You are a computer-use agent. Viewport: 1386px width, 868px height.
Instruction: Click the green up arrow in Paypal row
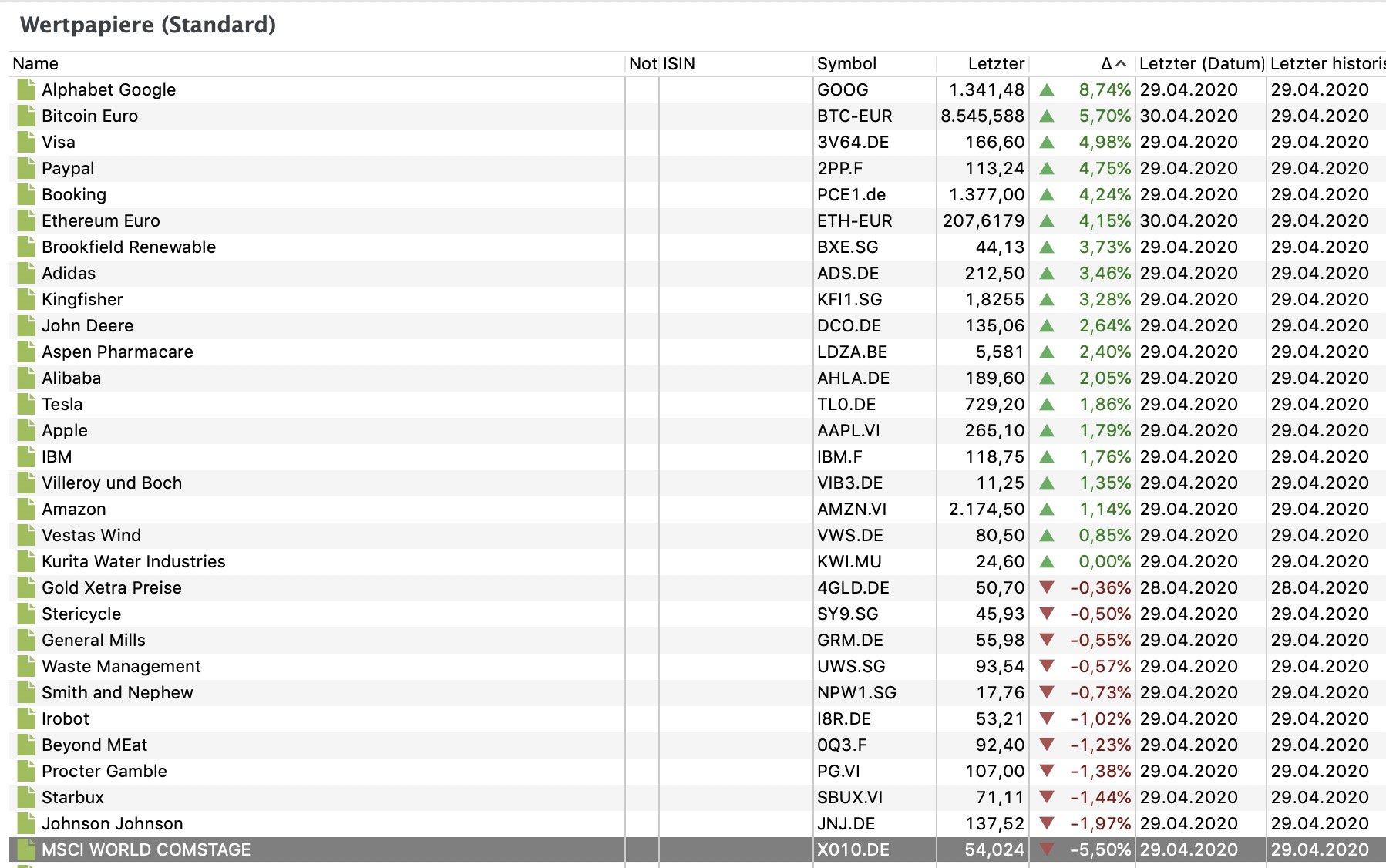point(1047,168)
